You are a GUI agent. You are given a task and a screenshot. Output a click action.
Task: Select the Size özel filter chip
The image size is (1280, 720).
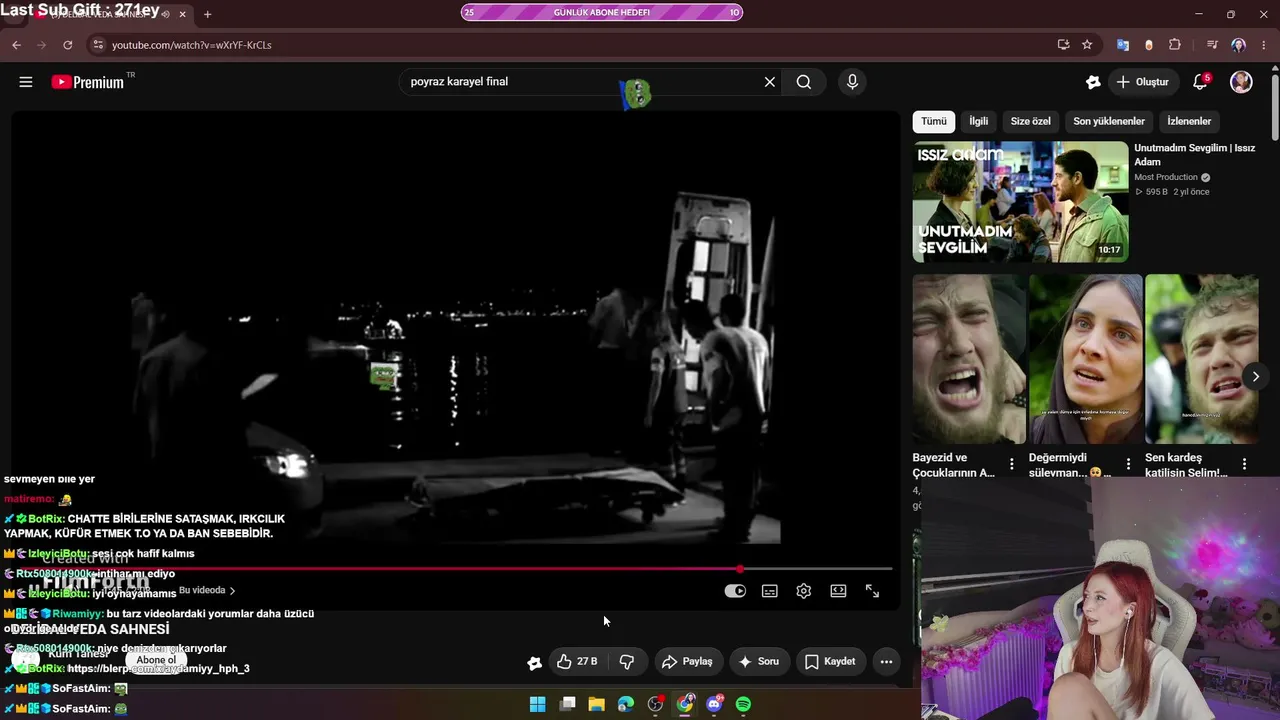(x=1030, y=121)
